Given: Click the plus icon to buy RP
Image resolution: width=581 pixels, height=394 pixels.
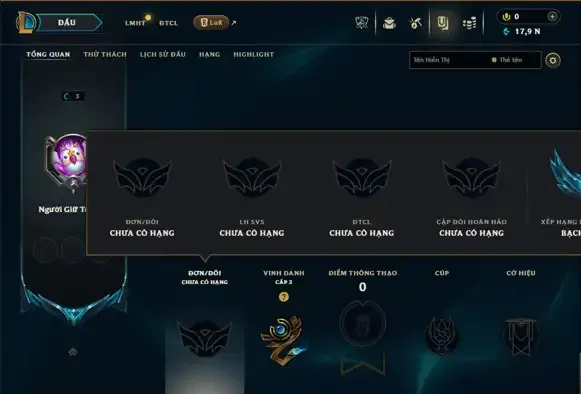Looking at the screenshot, I should tap(552, 16).
